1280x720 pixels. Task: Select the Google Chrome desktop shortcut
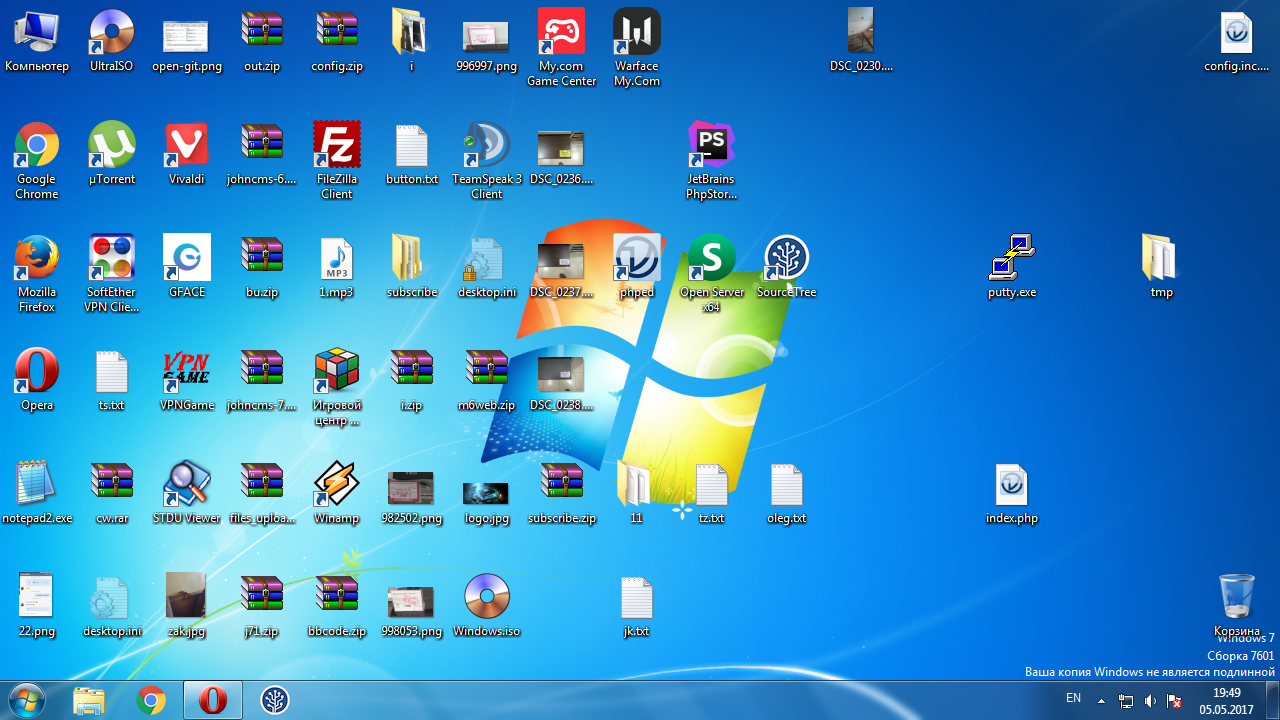pyautogui.click(x=37, y=146)
